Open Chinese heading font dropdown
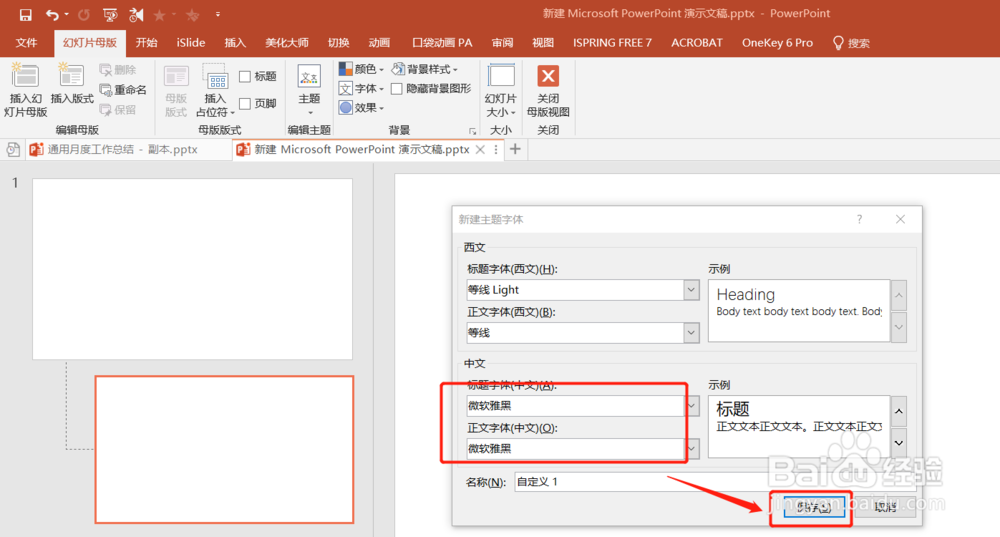The image size is (1000, 537). pos(693,406)
